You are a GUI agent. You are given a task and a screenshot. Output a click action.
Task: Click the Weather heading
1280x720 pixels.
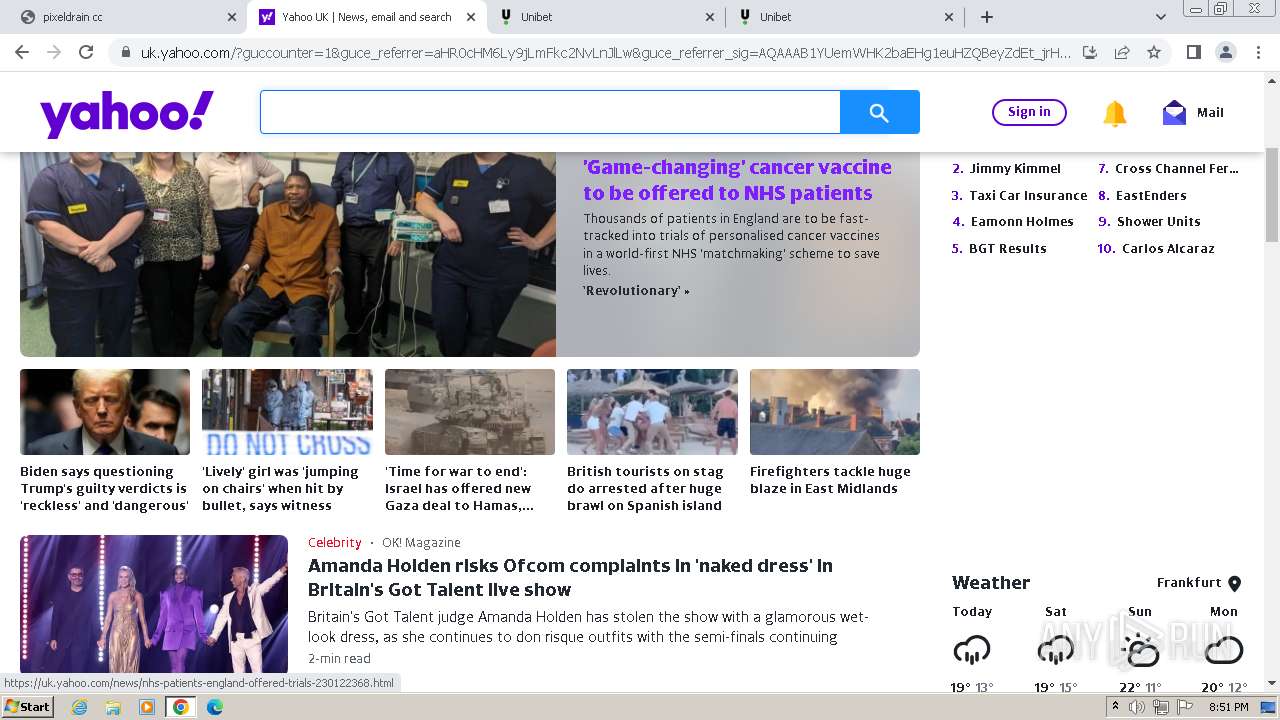coord(991,583)
